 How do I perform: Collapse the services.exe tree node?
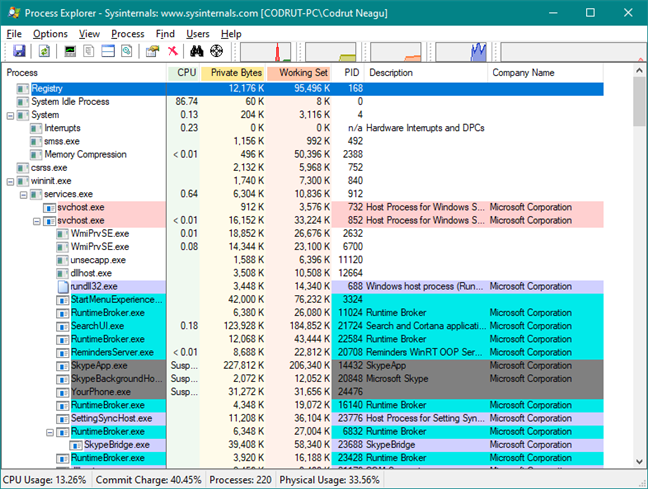pos(24,195)
